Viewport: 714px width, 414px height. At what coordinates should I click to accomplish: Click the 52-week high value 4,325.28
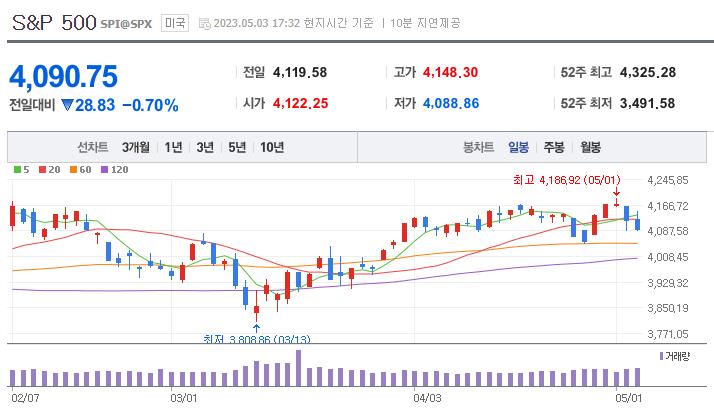click(x=648, y=72)
